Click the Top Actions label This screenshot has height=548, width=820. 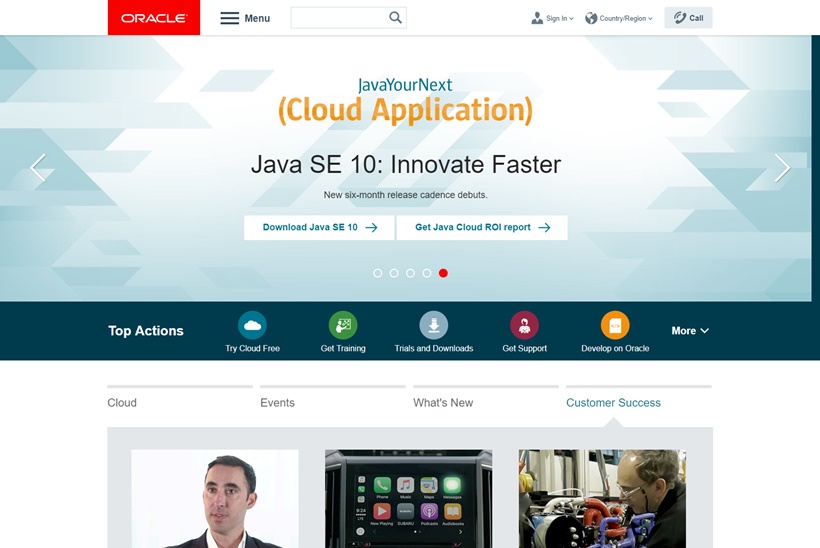pyautogui.click(x=146, y=330)
